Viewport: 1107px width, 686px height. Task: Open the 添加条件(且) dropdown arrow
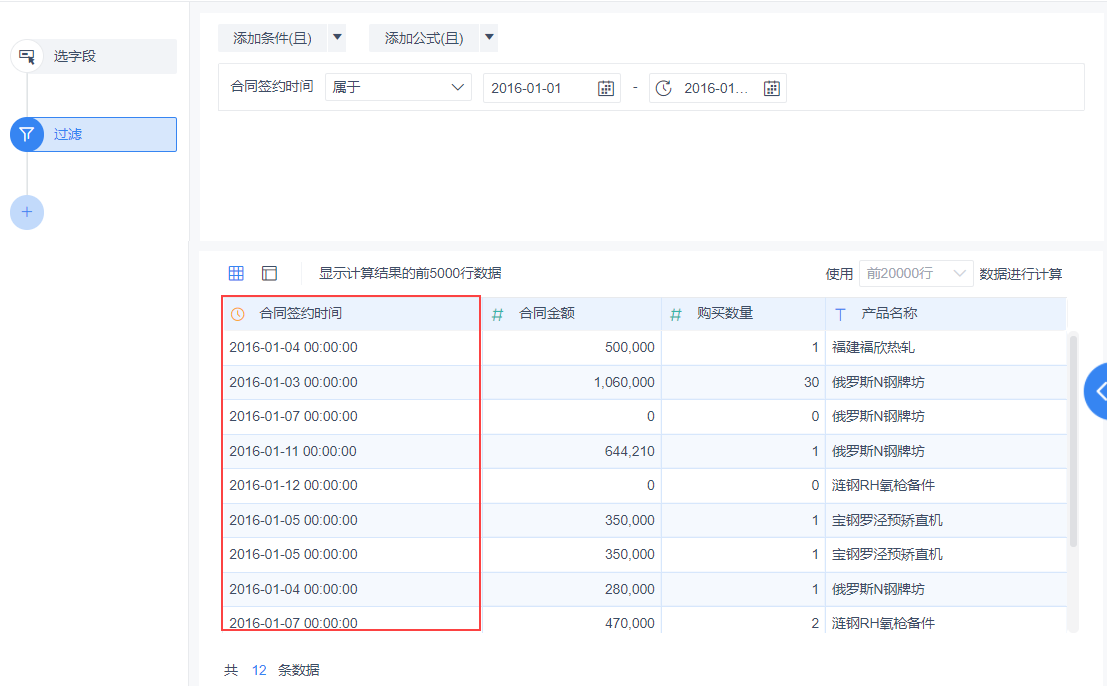click(337, 37)
